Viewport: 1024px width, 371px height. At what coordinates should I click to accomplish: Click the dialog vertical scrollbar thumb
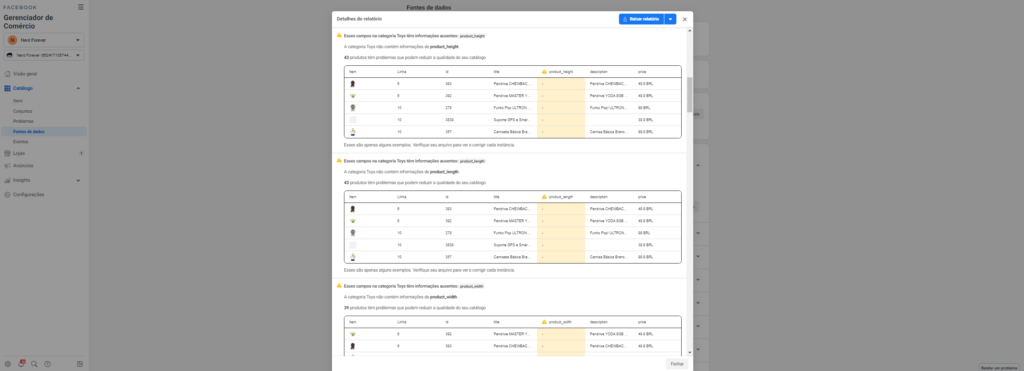(x=690, y=94)
